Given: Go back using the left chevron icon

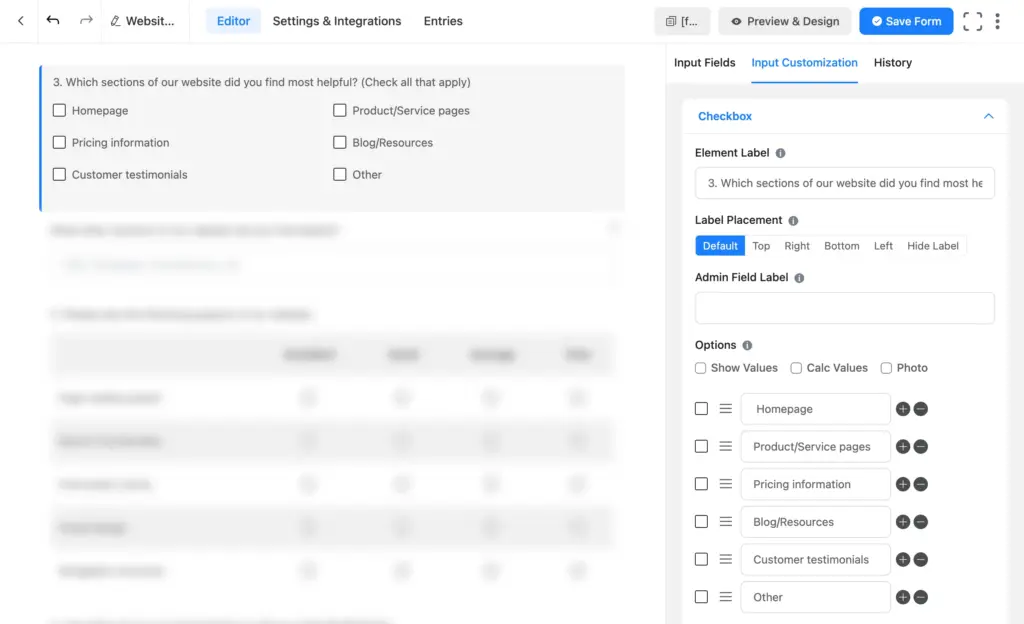Looking at the screenshot, I should click(x=21, y=21).
